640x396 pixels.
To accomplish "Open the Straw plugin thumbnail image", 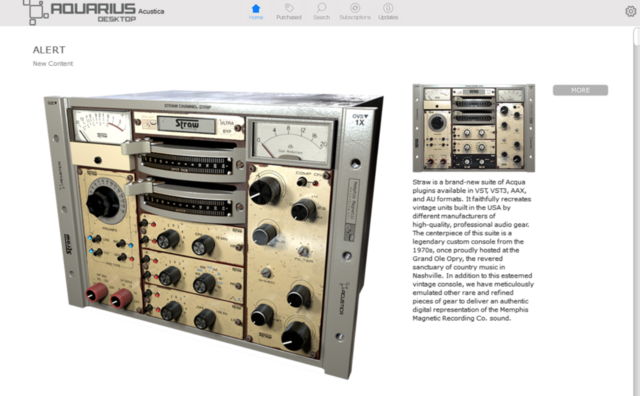I will [473, 128].
